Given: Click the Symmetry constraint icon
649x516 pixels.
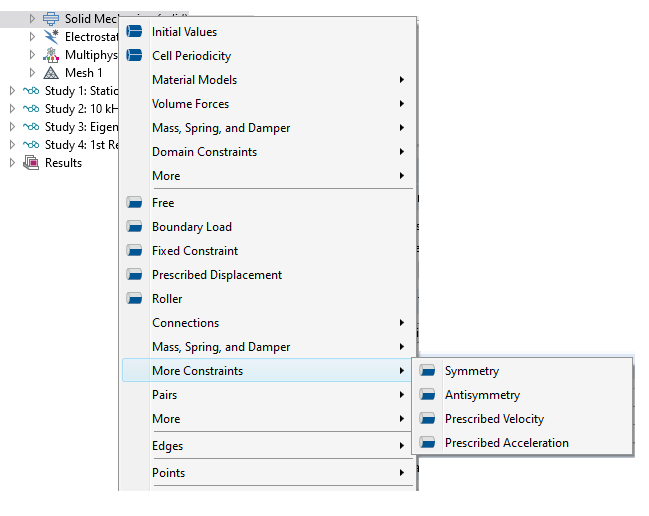Looking at the screenshot, I should coord(428,371).
